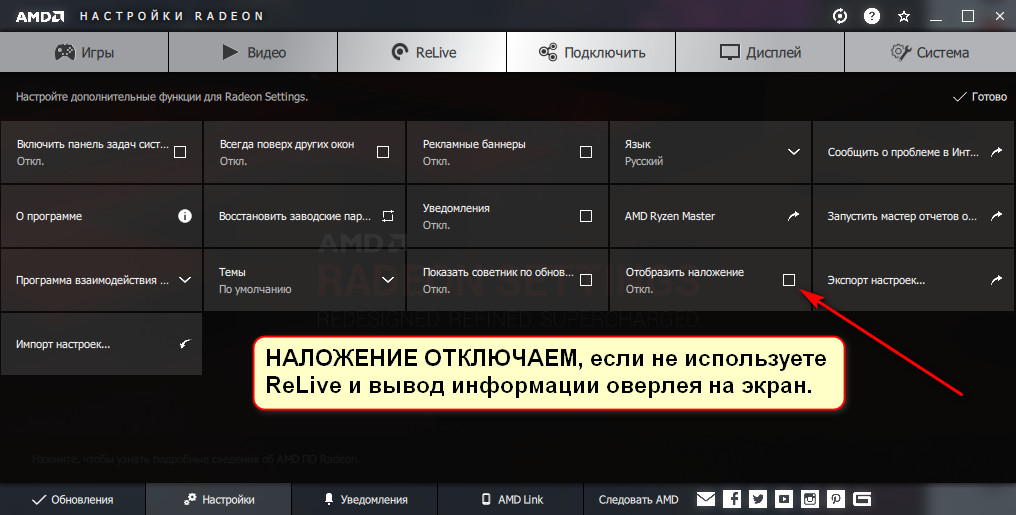Click info icon on О программе tile
Viewport: 1016px width, 515px height.
coord(185,216)
